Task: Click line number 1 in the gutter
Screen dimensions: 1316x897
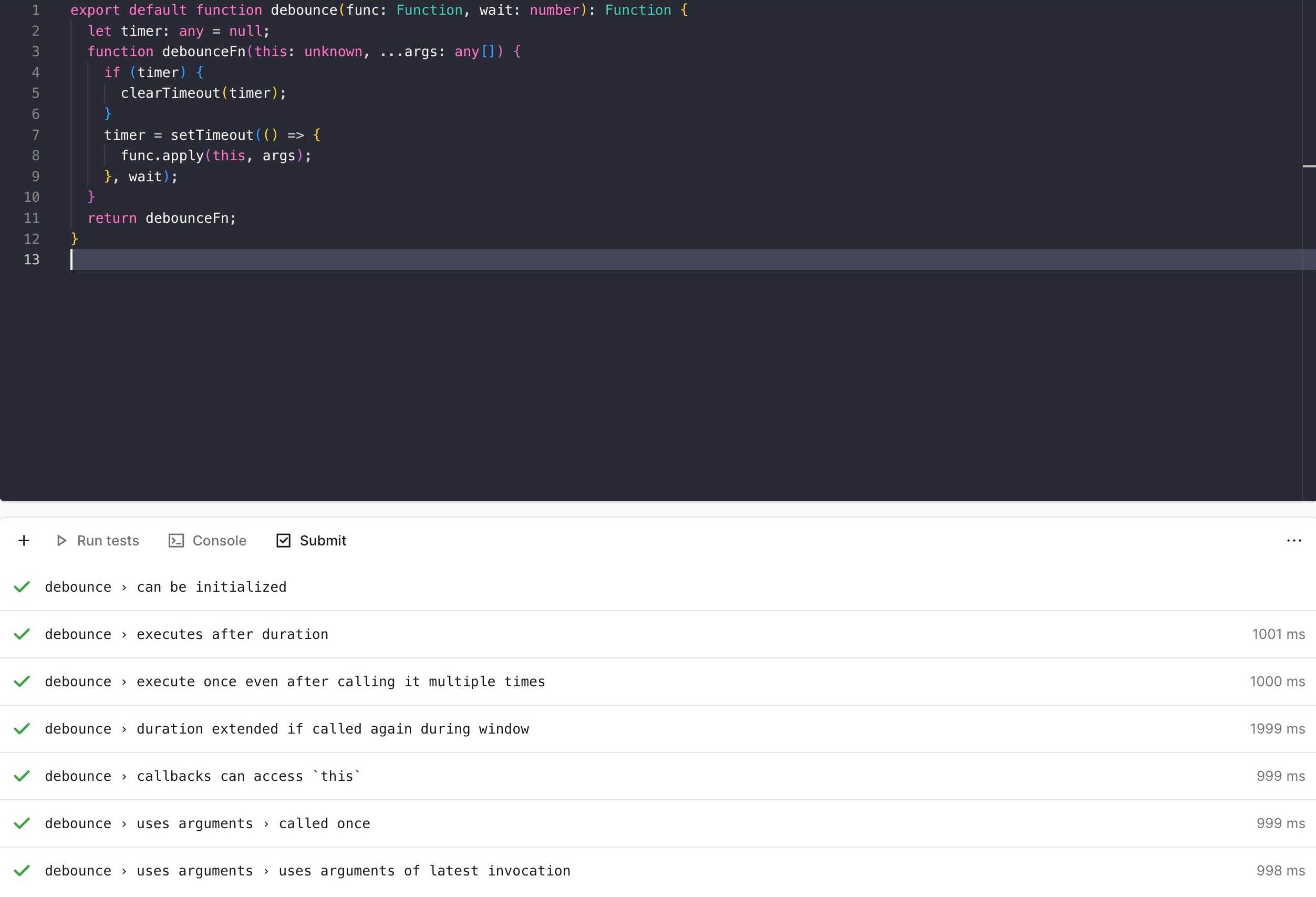Action: 36,10
